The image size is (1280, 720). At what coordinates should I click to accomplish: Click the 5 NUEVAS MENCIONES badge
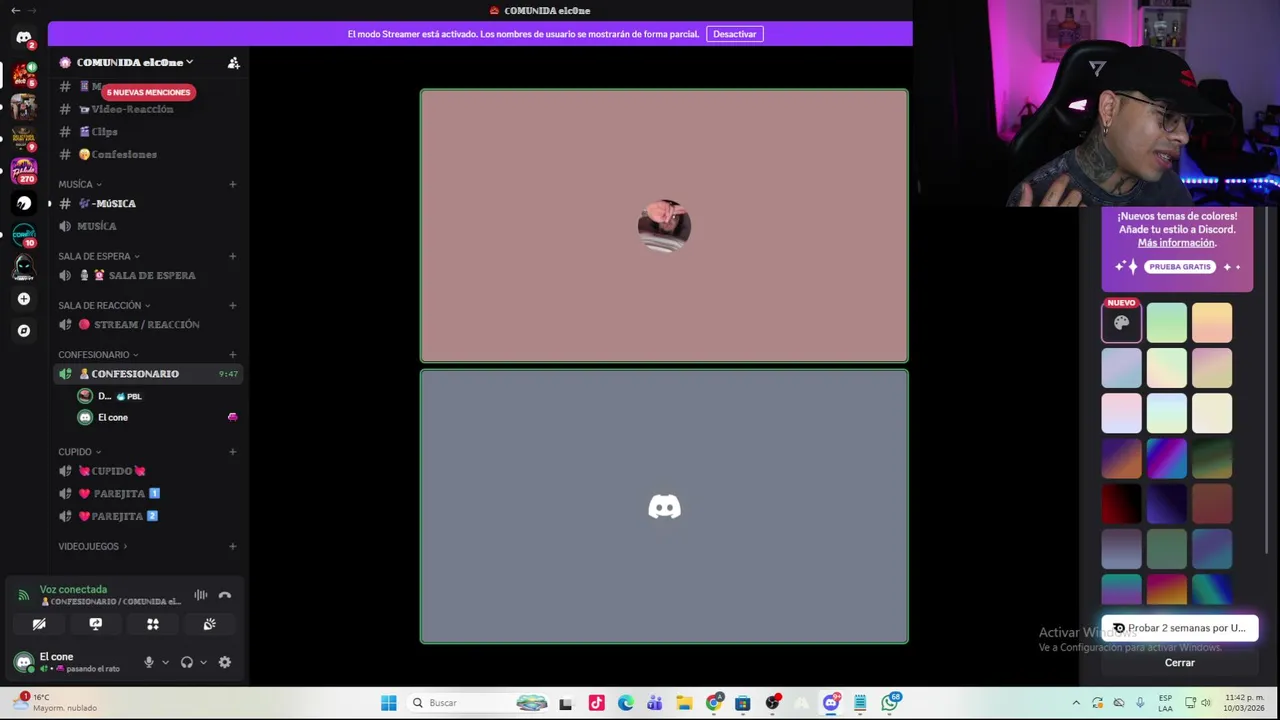148,92
